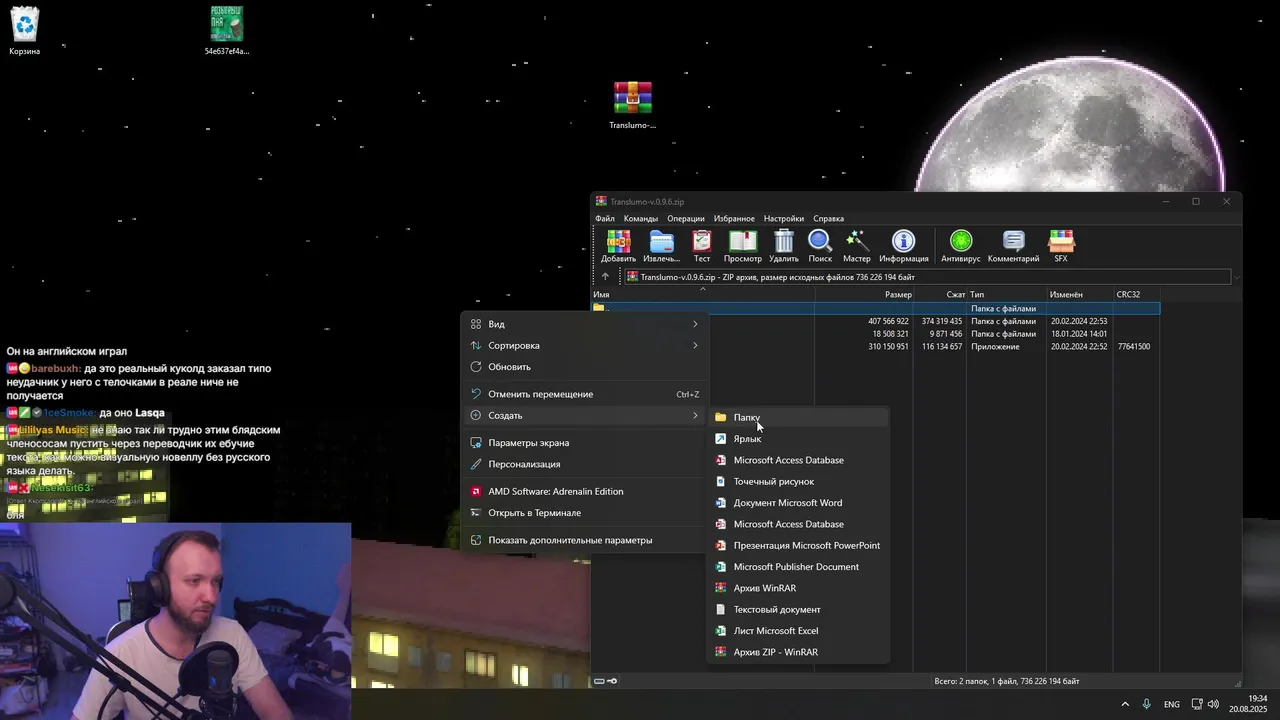Image resolution: width=1280 pixels, height=720 pixels.
Task: Create Презентация Microsoft PowerPoint
Action: (x=799, y=545)
